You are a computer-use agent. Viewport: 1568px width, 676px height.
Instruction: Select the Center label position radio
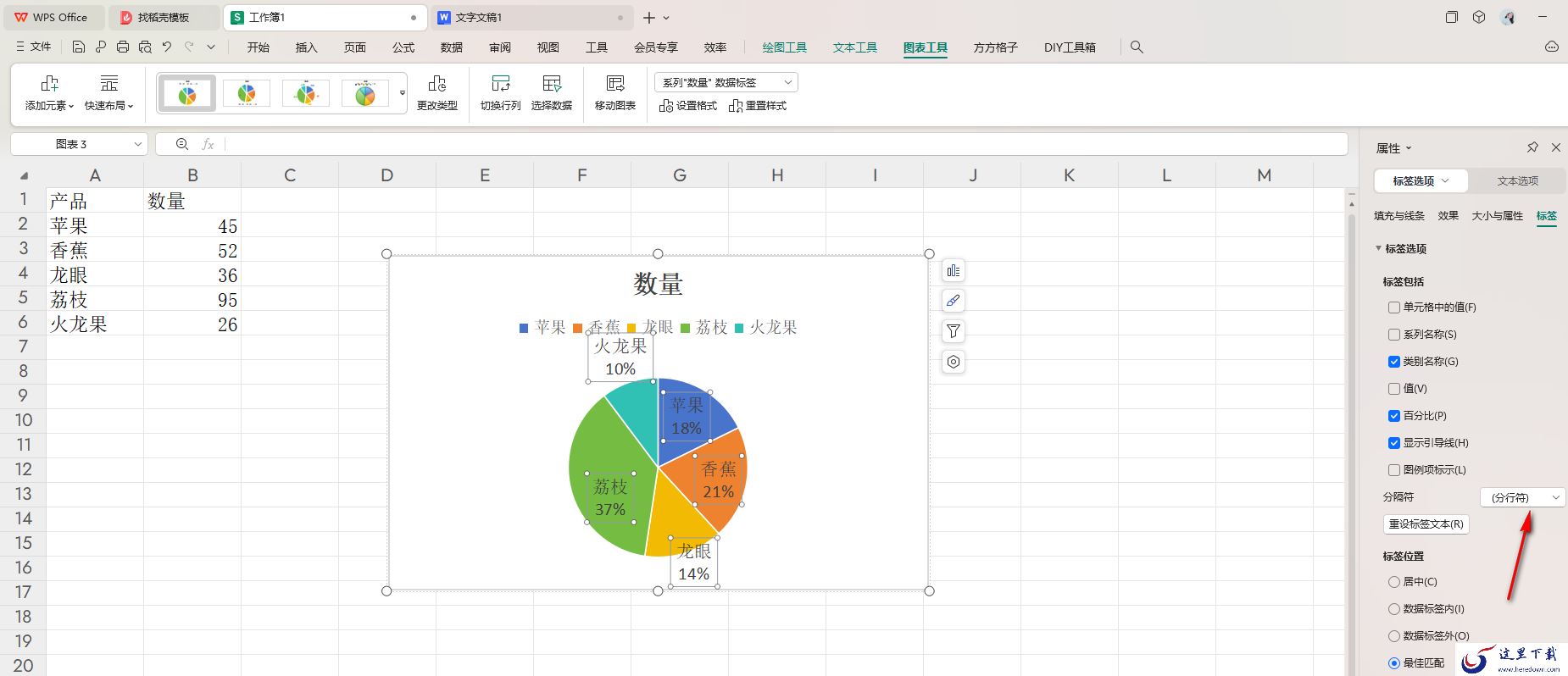coord(1394,582)
